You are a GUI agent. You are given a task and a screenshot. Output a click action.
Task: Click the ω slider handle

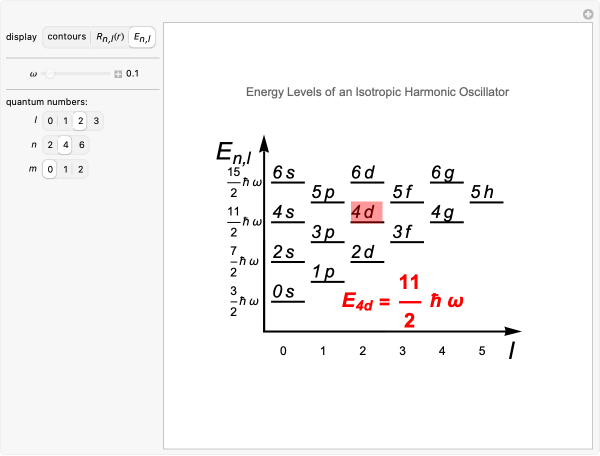pyautogui.click(x=47, y=73)
